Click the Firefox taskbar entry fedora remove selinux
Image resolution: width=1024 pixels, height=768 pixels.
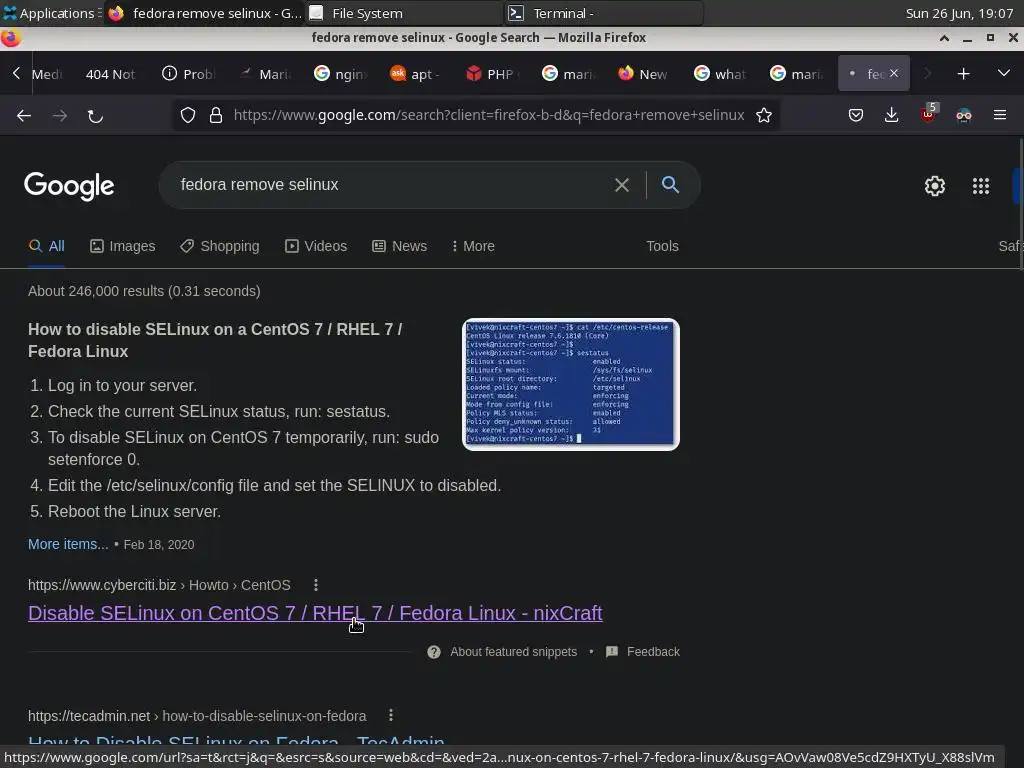204,13
